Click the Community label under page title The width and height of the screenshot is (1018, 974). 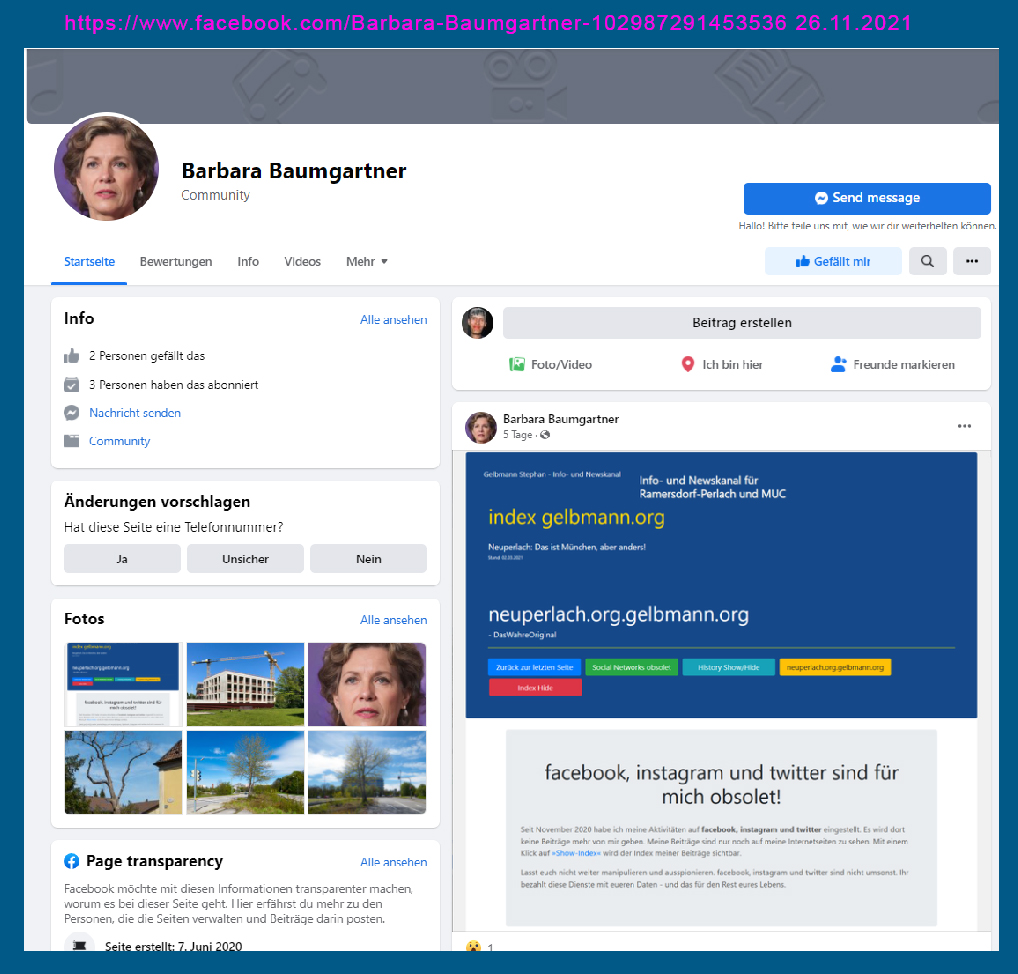pos(215,195)
